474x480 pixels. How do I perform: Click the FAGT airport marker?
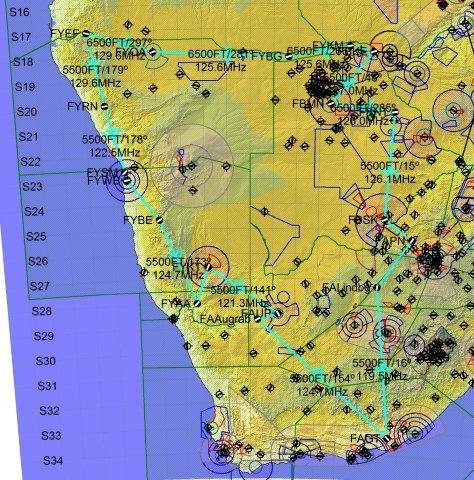(387, 438)
